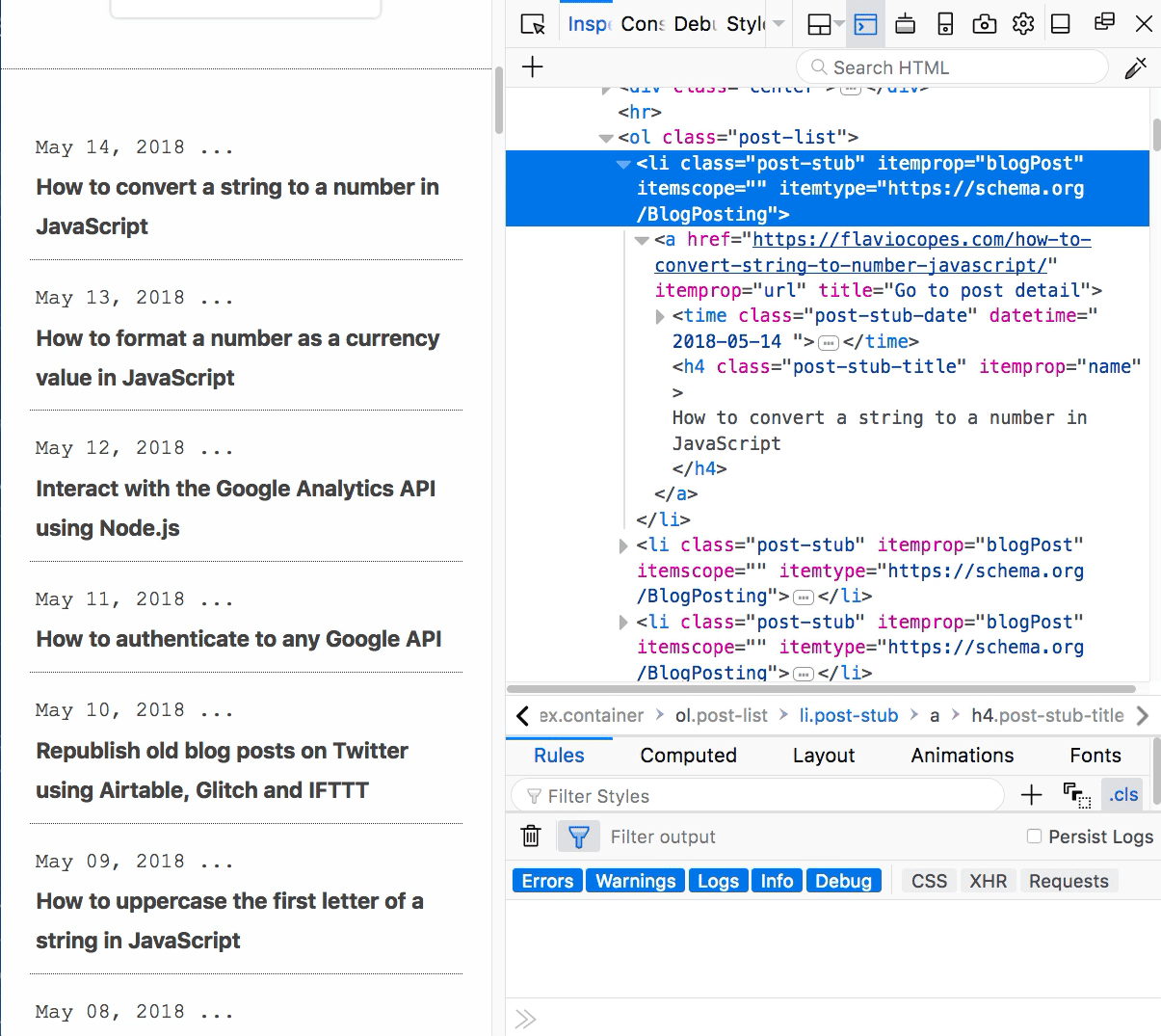This screenshot has height=1036, width=1161.
Task: Grab a color with the eyedropper
Action: pyautogui.click(x=1135, y=67)
